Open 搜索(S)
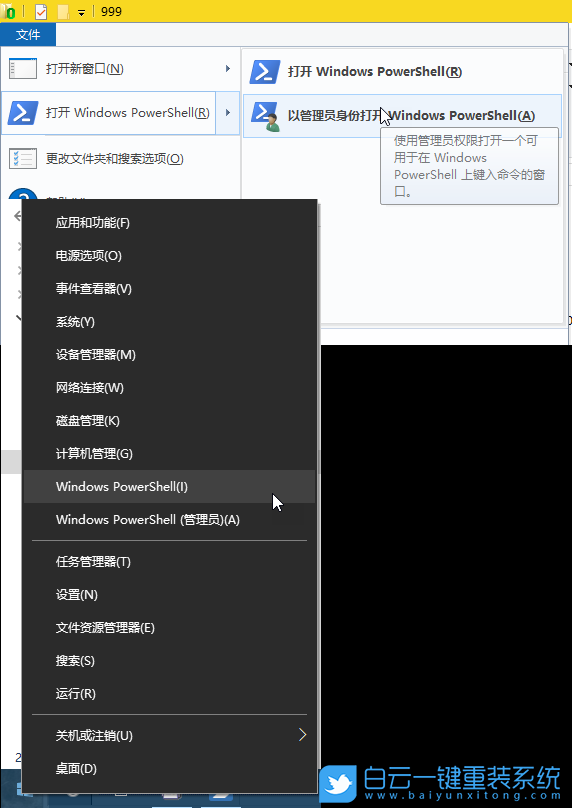 169,661
